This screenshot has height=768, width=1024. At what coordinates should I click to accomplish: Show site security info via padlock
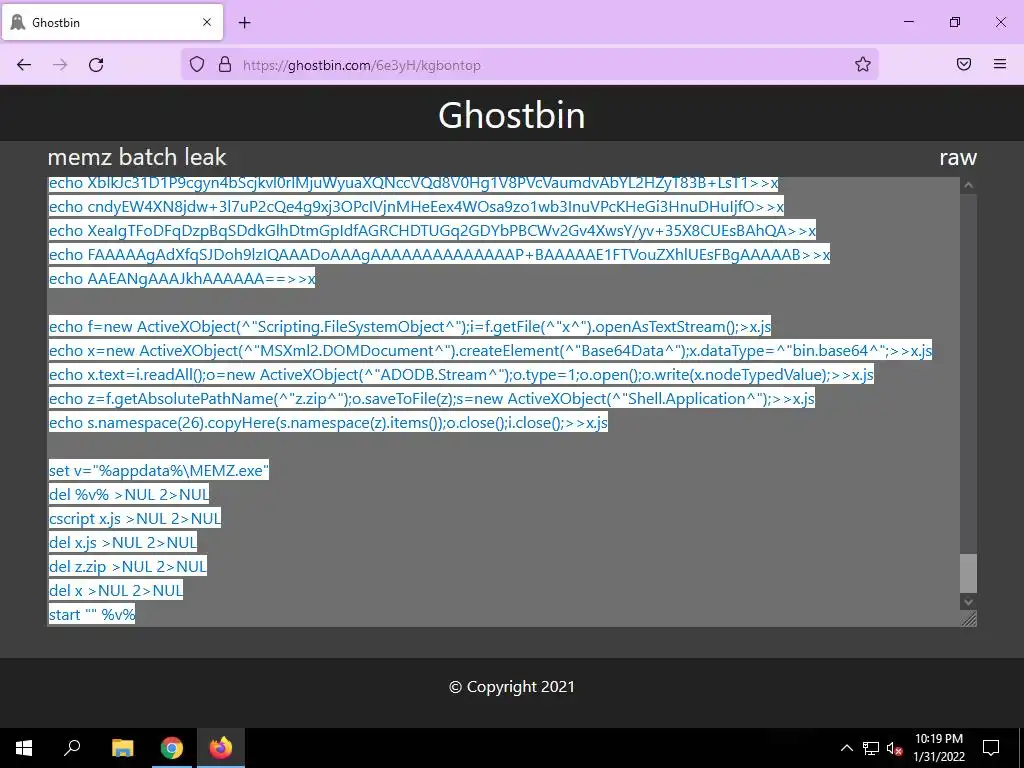pos(225,65)
